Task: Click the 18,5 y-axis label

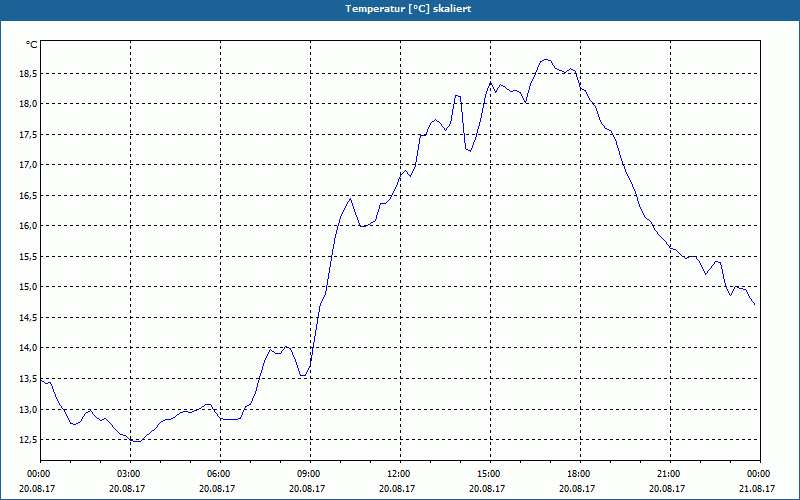Action: [29, 73]
